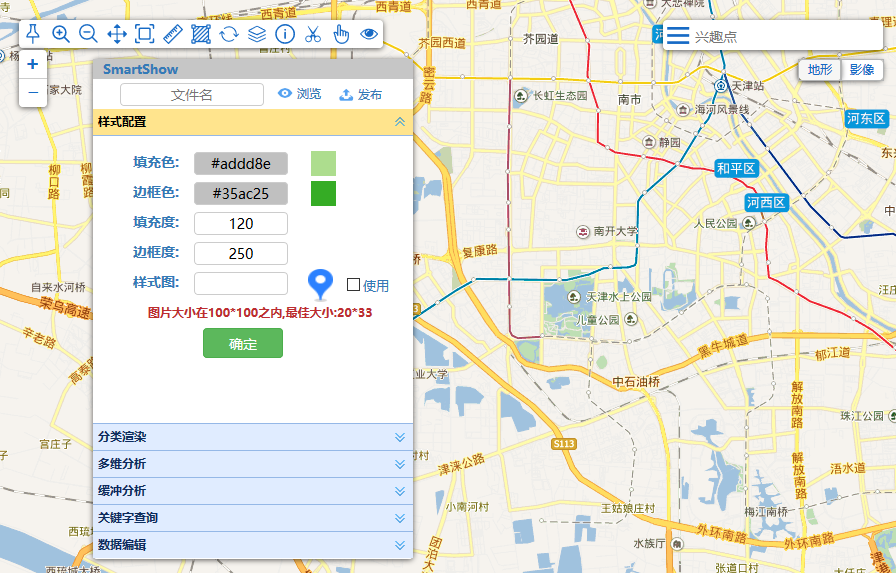The width and height of the screenshot is (896, 573).
Task: Open the dark green border color swatch
Action: point(323,193)
